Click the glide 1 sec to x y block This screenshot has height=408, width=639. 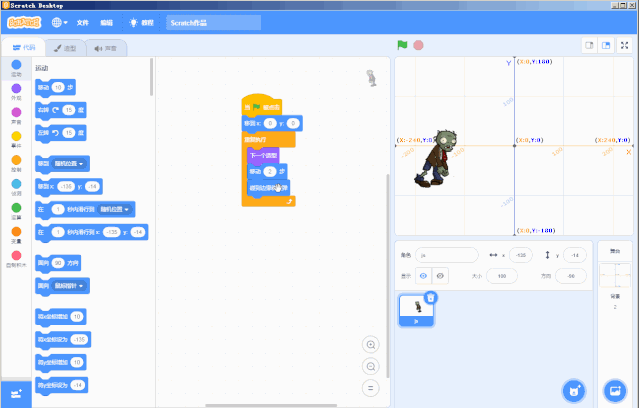coord(92,232)
